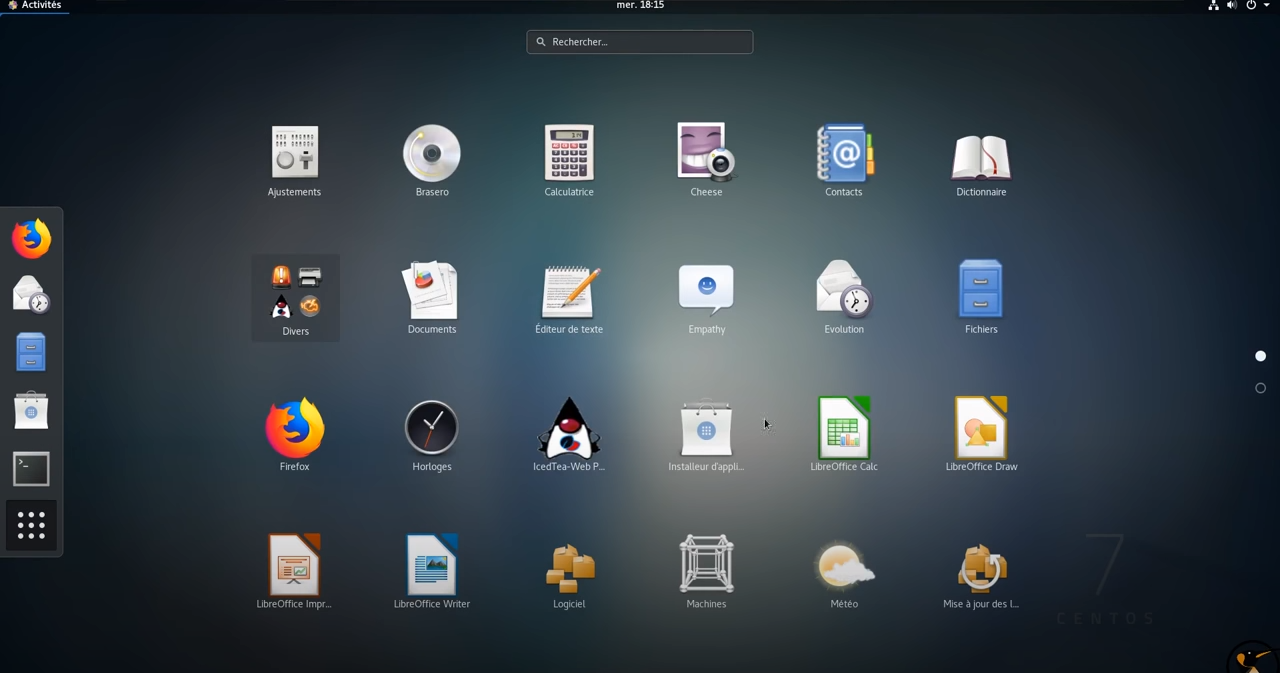Image resolution: width=1280 pixels, height=673 pixels.
Task: Open software installer from the dash
Action: [x=31, y=410]
